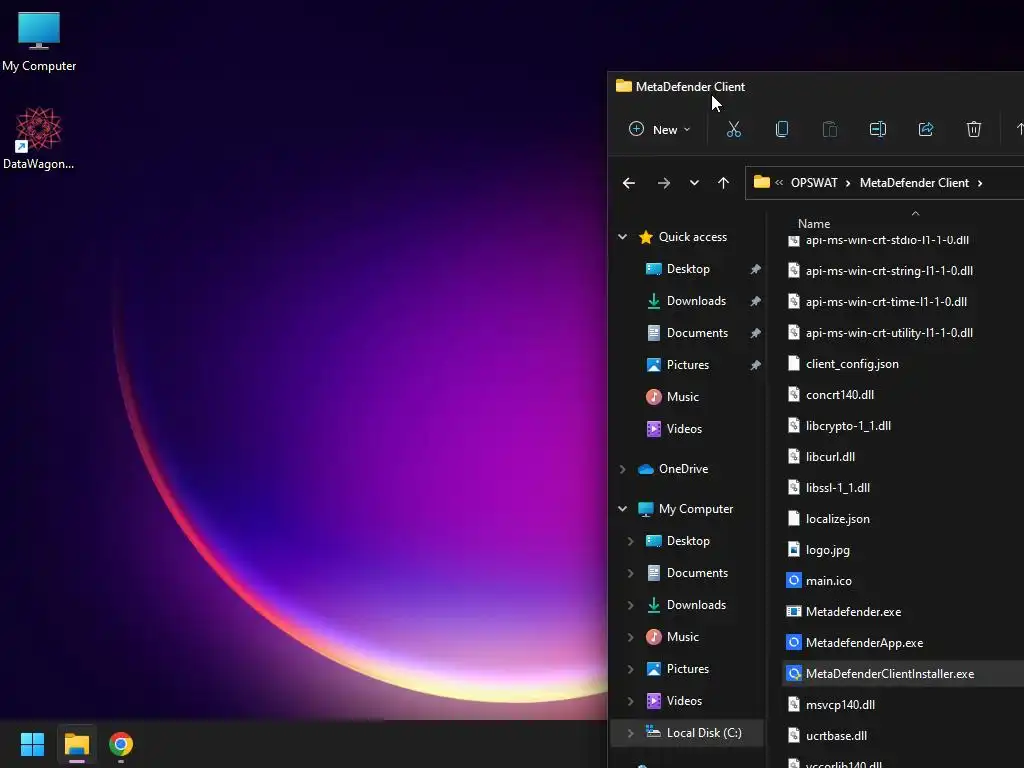Click chevron after MetaDefender Client breadcrumb

(x=980, y=184)
